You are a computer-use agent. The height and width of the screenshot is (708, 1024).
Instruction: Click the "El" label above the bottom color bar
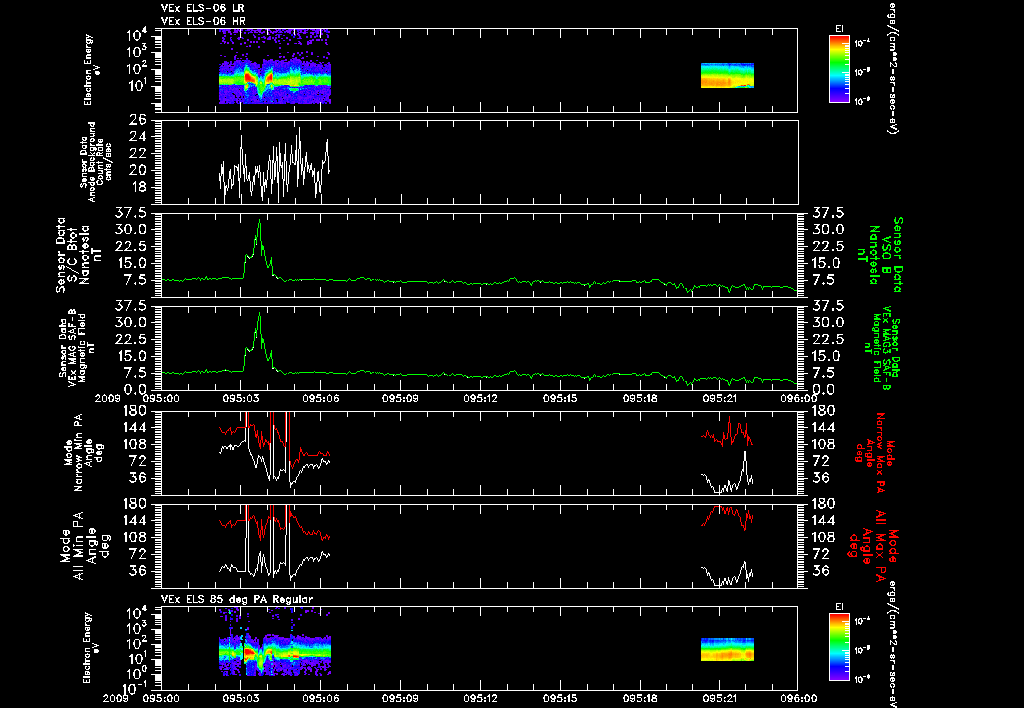point(839,606)
